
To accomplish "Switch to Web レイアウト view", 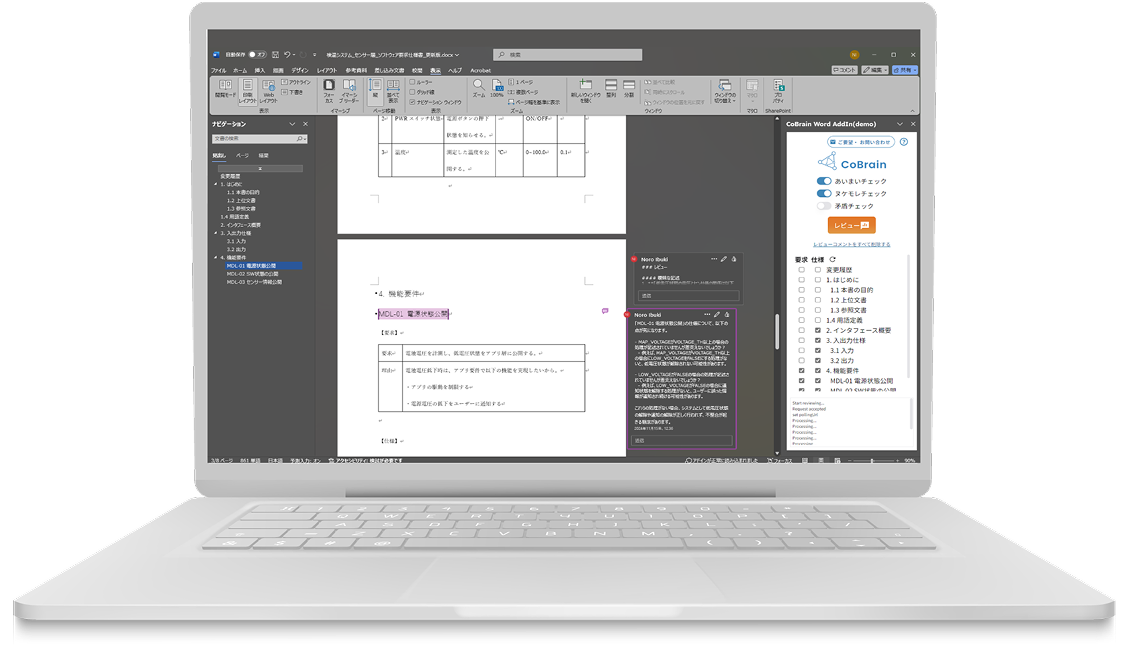I will coord(268,92).
